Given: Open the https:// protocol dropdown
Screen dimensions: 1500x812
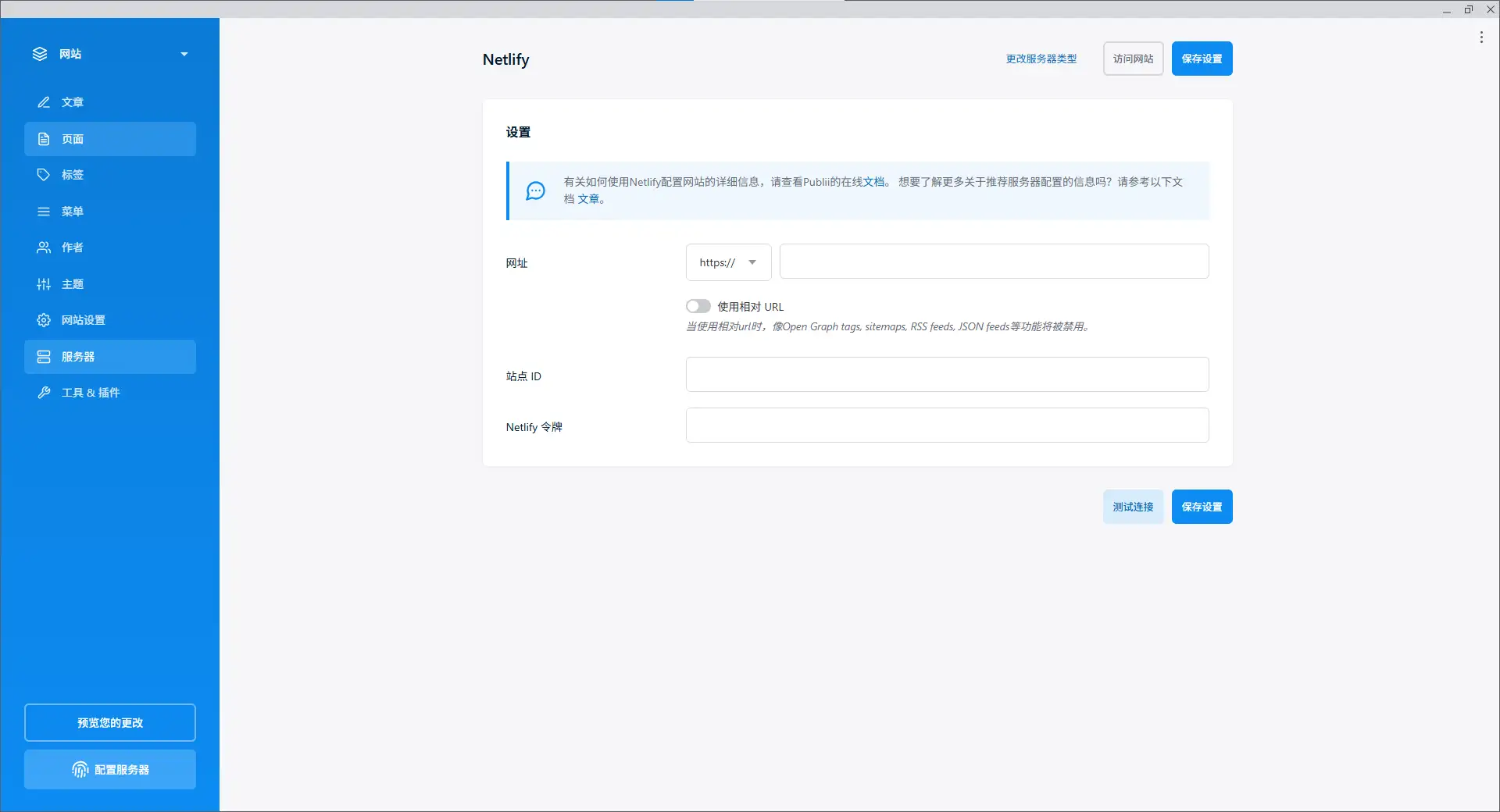Looking at the screenshot, I should (x=727, y=262).
